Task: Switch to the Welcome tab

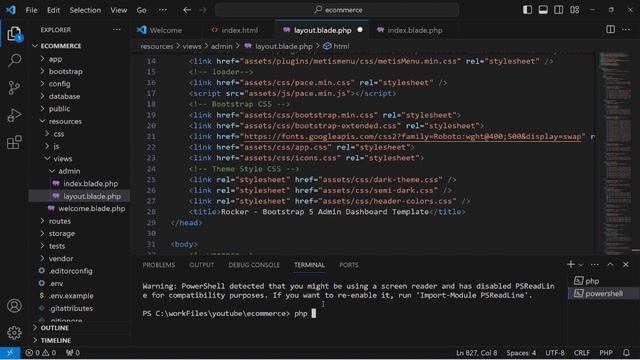Action: 165,30
